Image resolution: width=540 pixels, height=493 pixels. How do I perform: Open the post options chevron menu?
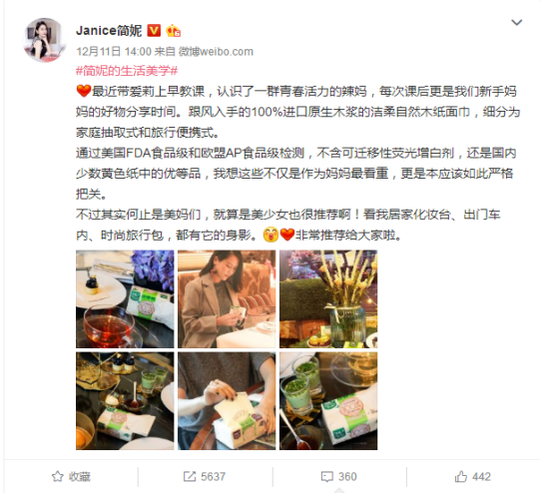click(x=517, y=23)
